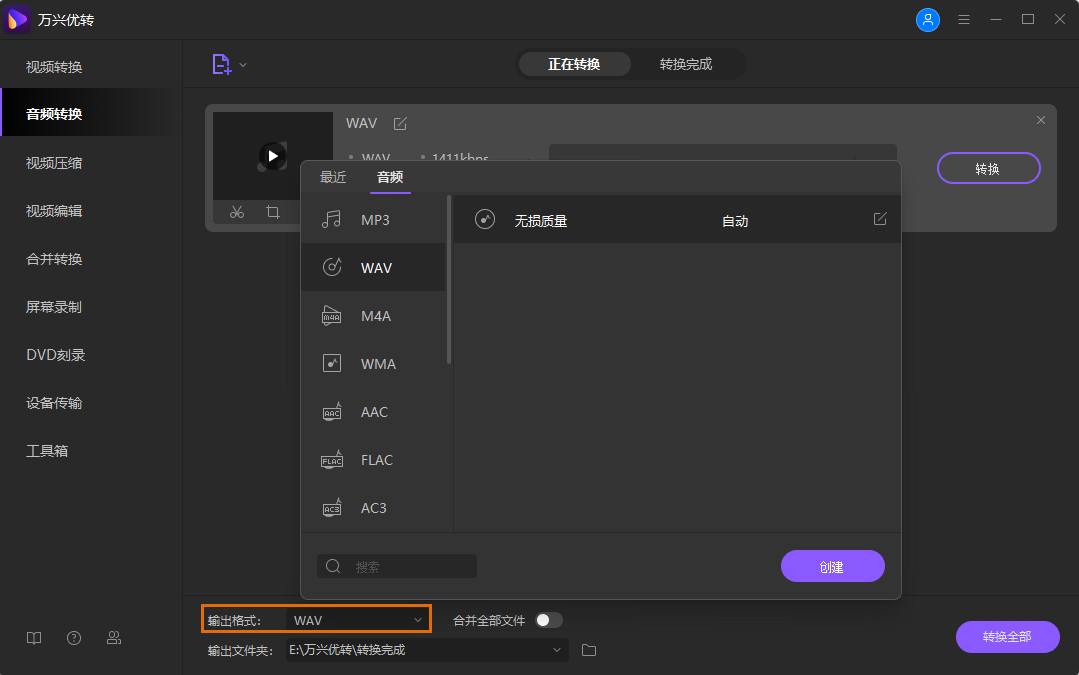Open the output folder browser icon
Viewport: 1079px width, 675px height.
(588, 649)
